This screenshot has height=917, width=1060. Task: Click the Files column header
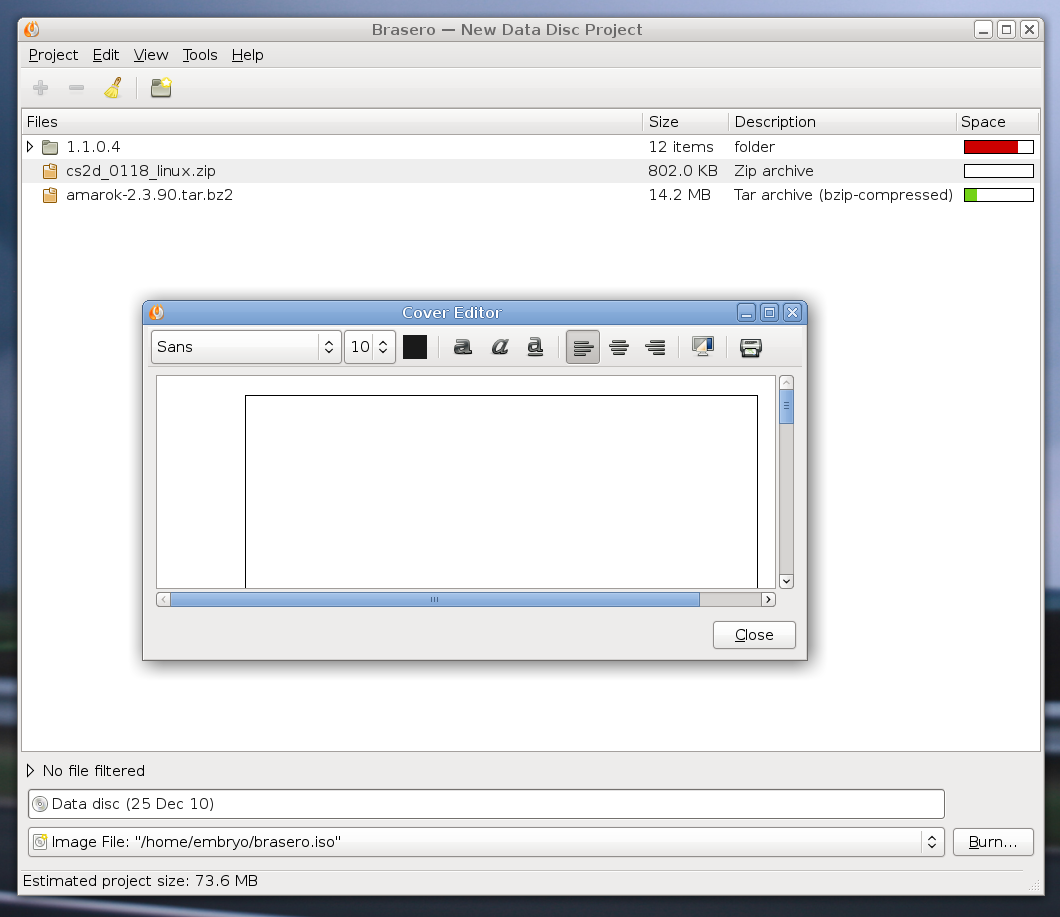point(332,122)
